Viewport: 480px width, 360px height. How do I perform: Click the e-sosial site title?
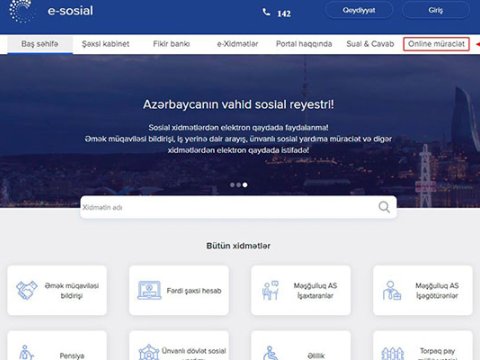coord(70,11)
